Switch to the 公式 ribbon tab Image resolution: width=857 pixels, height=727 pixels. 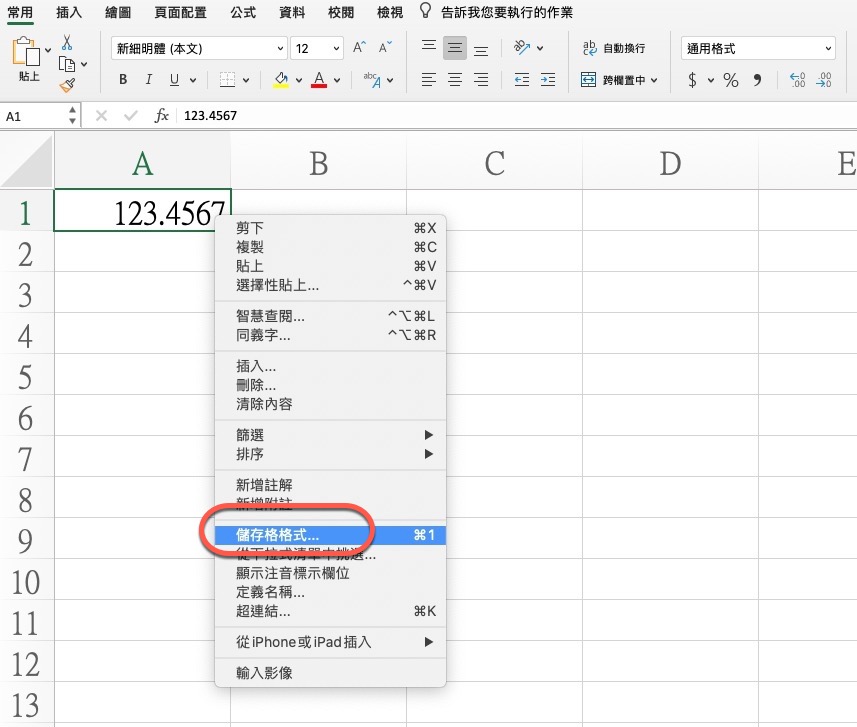tap(243, 12)
